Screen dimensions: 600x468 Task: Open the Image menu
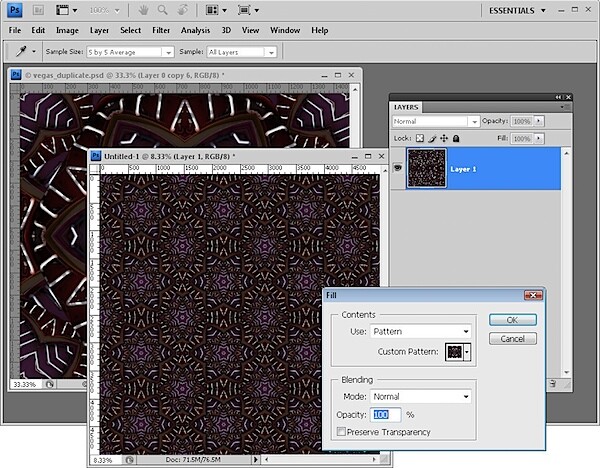(67, 30)
